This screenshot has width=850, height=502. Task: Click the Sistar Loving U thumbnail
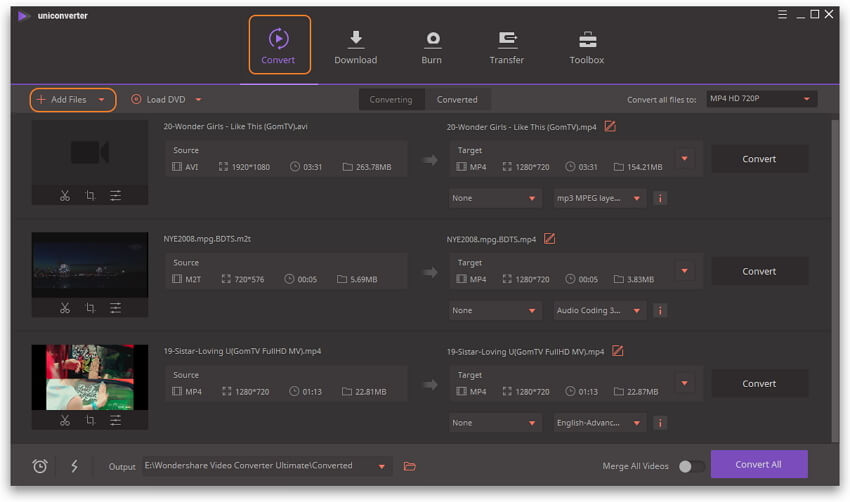[90, 377]
